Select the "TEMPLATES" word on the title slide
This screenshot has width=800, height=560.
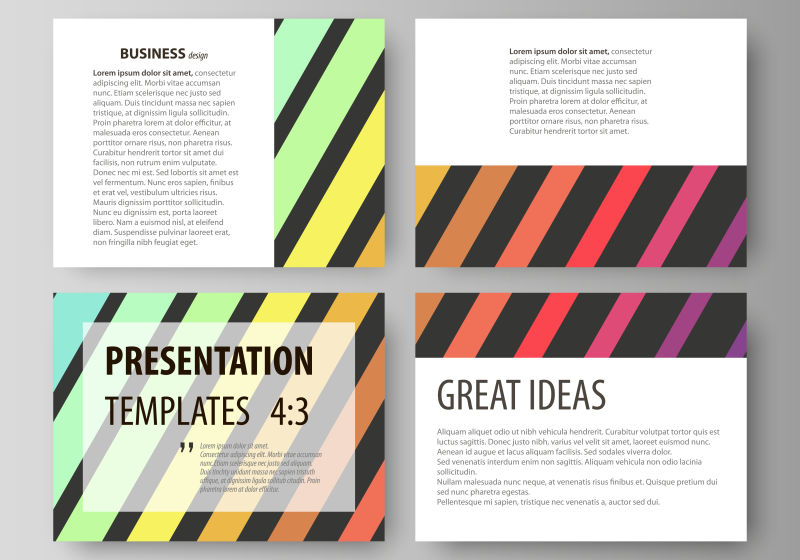point(177,410)
